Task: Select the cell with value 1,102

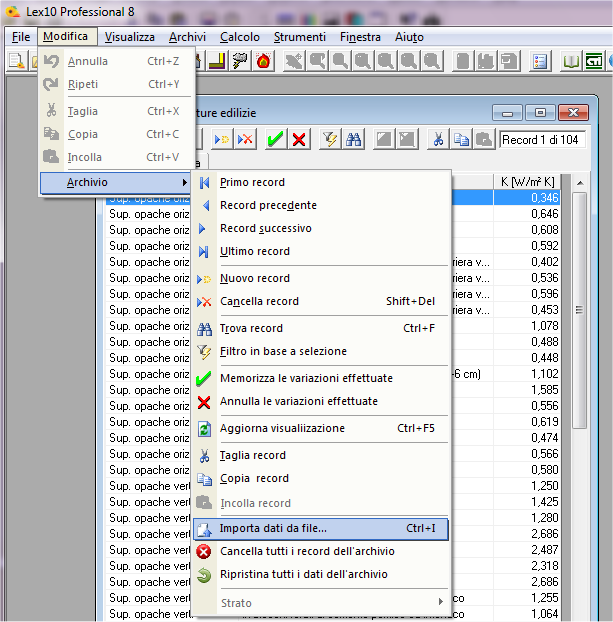Action: coord(527,374)
